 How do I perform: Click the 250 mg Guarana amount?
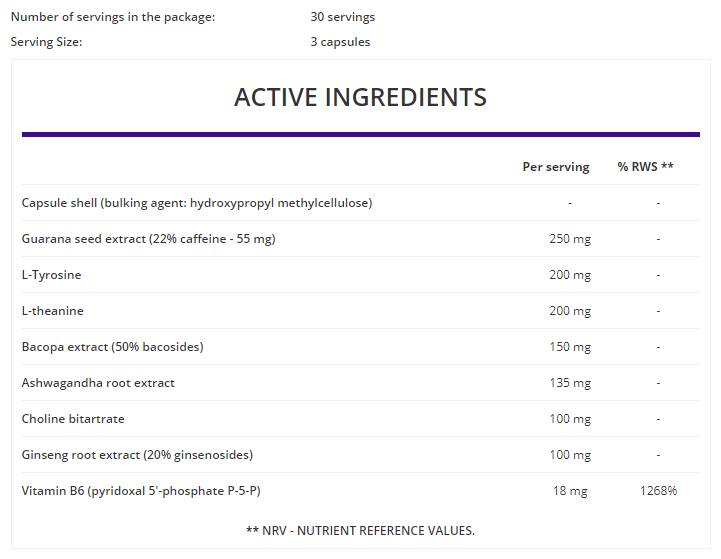click(x=570, y=239)
